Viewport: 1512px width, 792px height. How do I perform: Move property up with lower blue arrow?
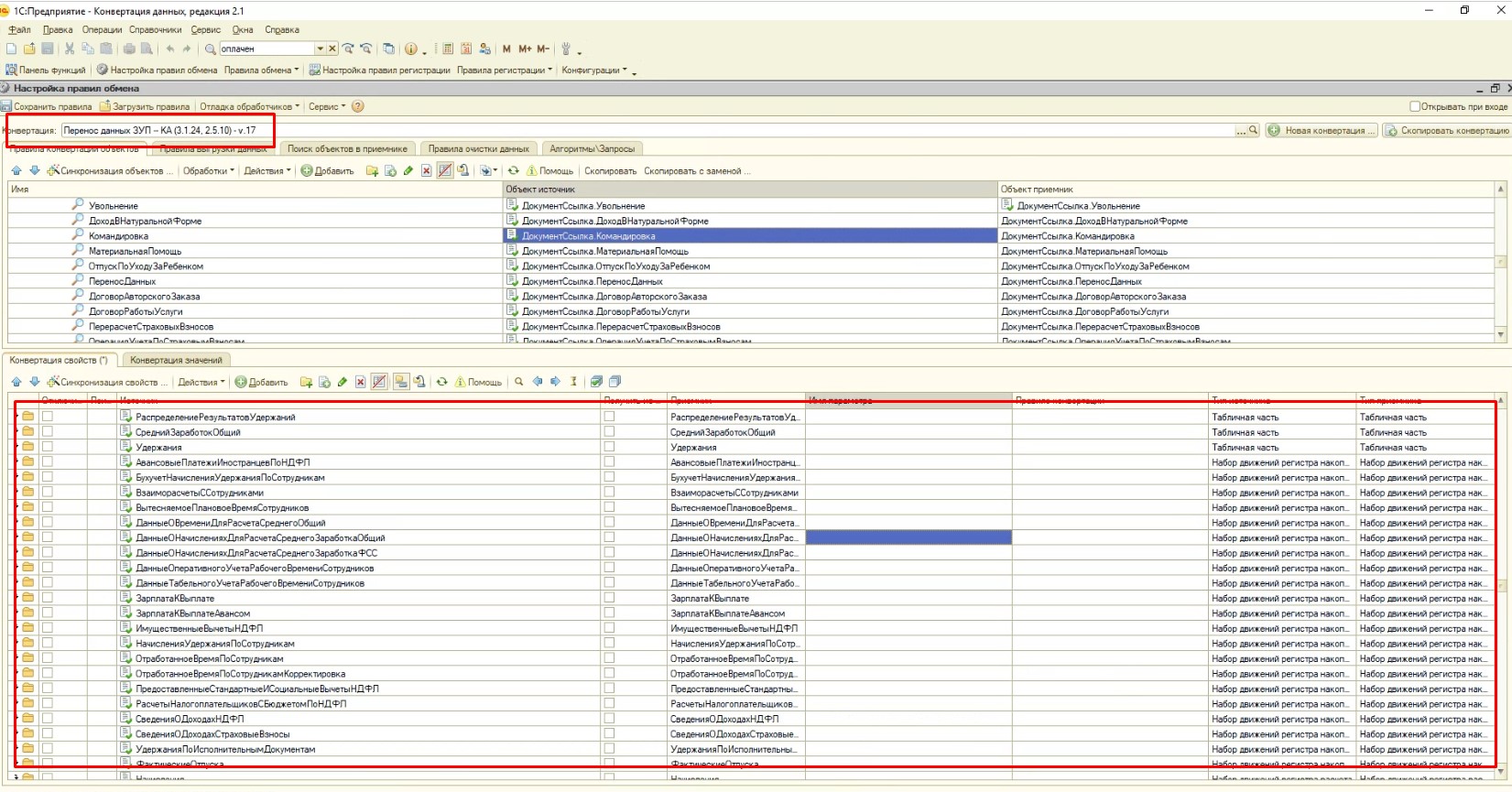tap(16, 382)
